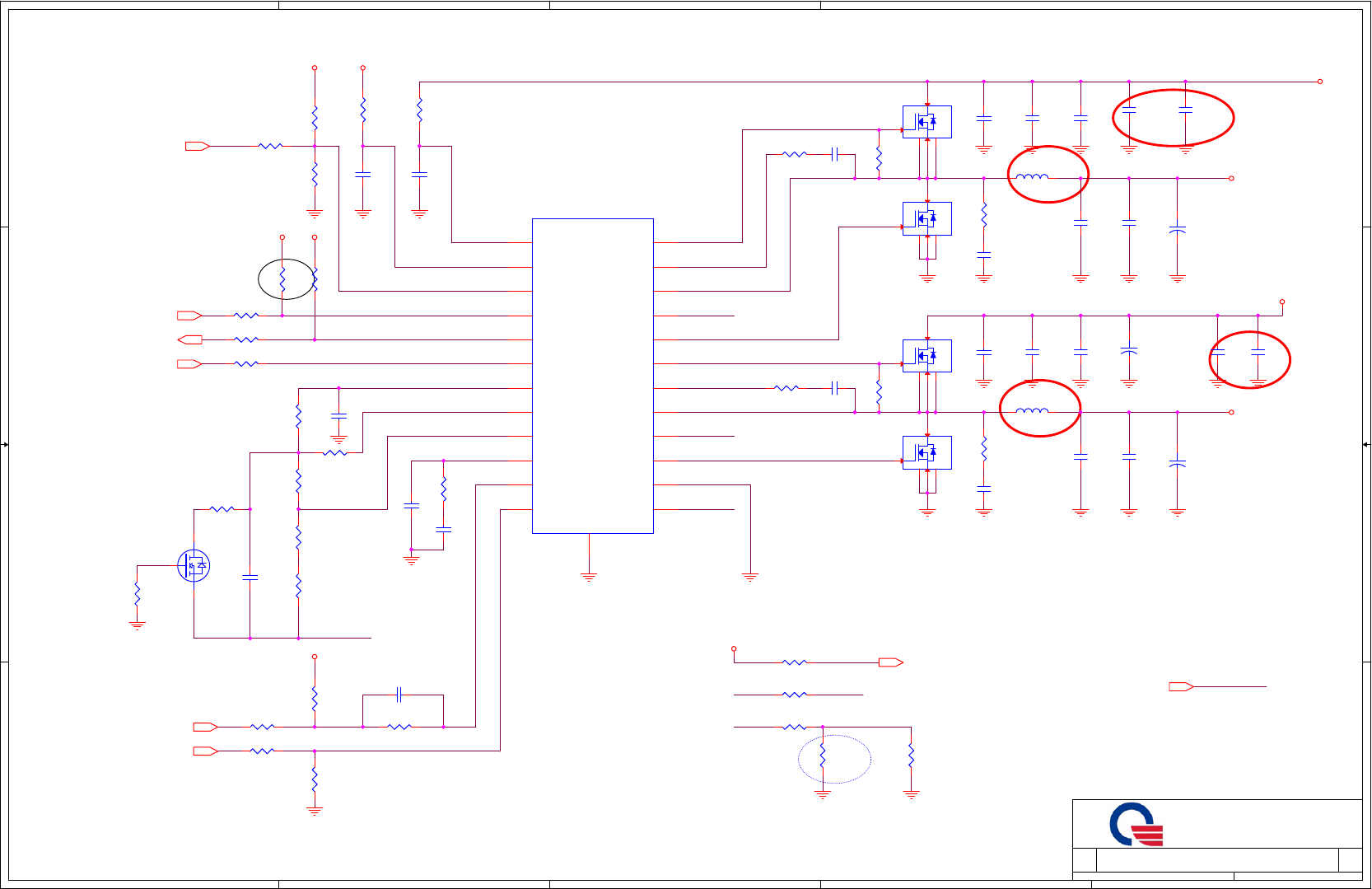Select the left-pointing off-page port on the left side

189,339
